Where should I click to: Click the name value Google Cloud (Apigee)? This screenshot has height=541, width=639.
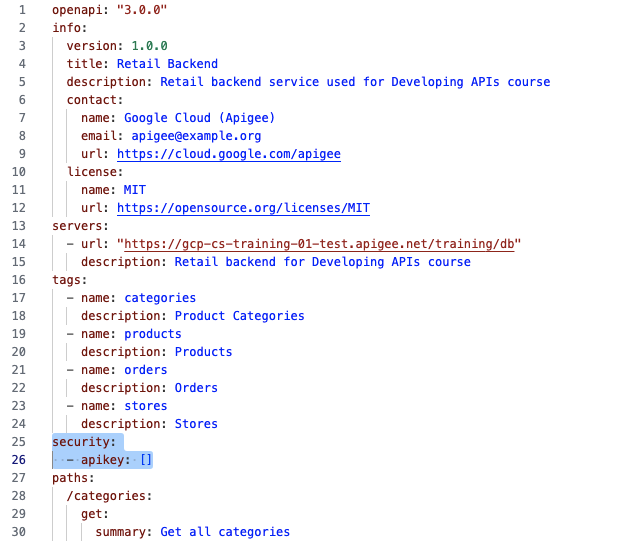(x=199, y=118)
